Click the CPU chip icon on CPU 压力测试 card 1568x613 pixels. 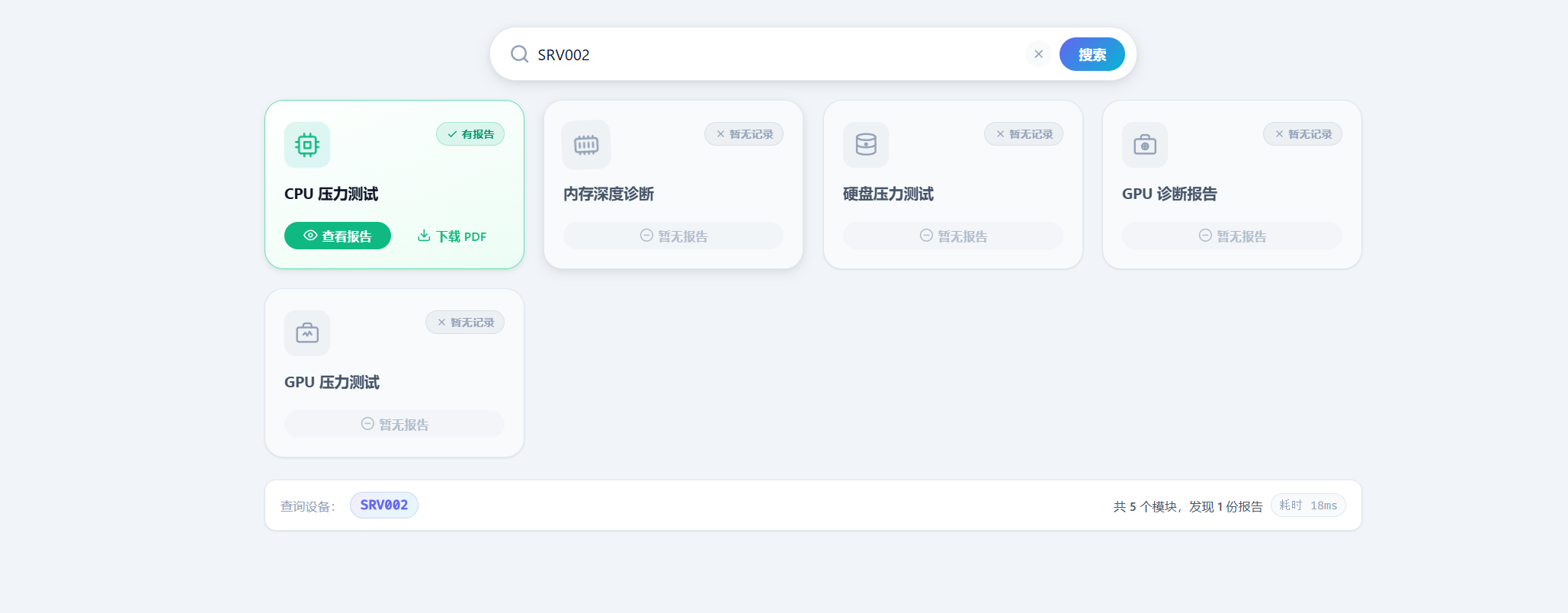coord(307,145)
